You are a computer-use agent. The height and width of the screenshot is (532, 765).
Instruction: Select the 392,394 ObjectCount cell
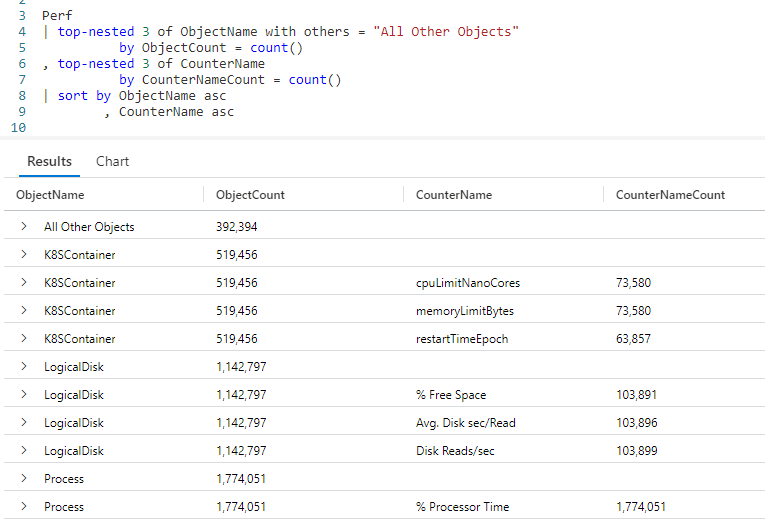tap(237, 227)
